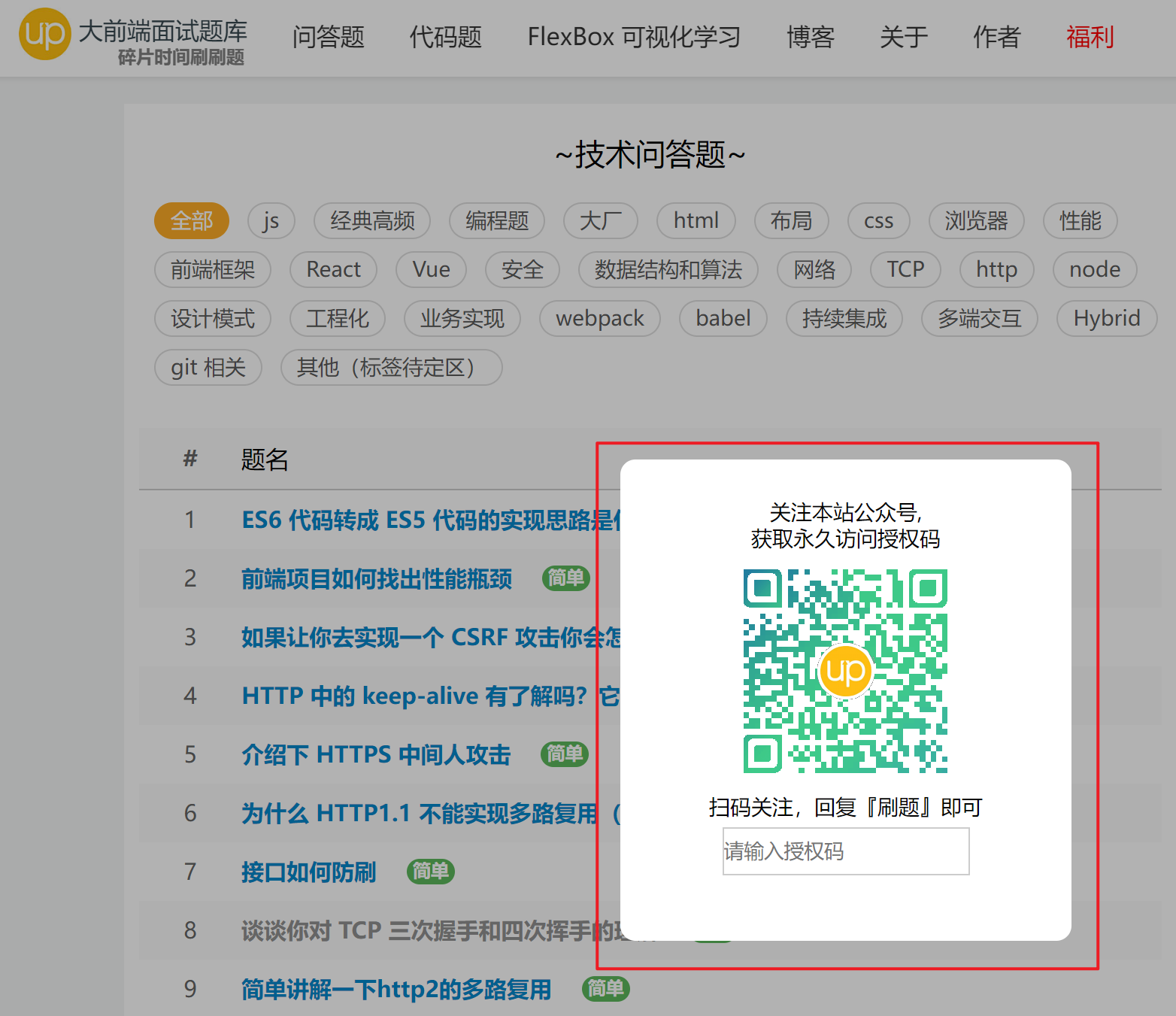Screen dimensions: 1176x1016
Task: Choose the 数据结构和算法 tag
Action: [x=668, y=269]
